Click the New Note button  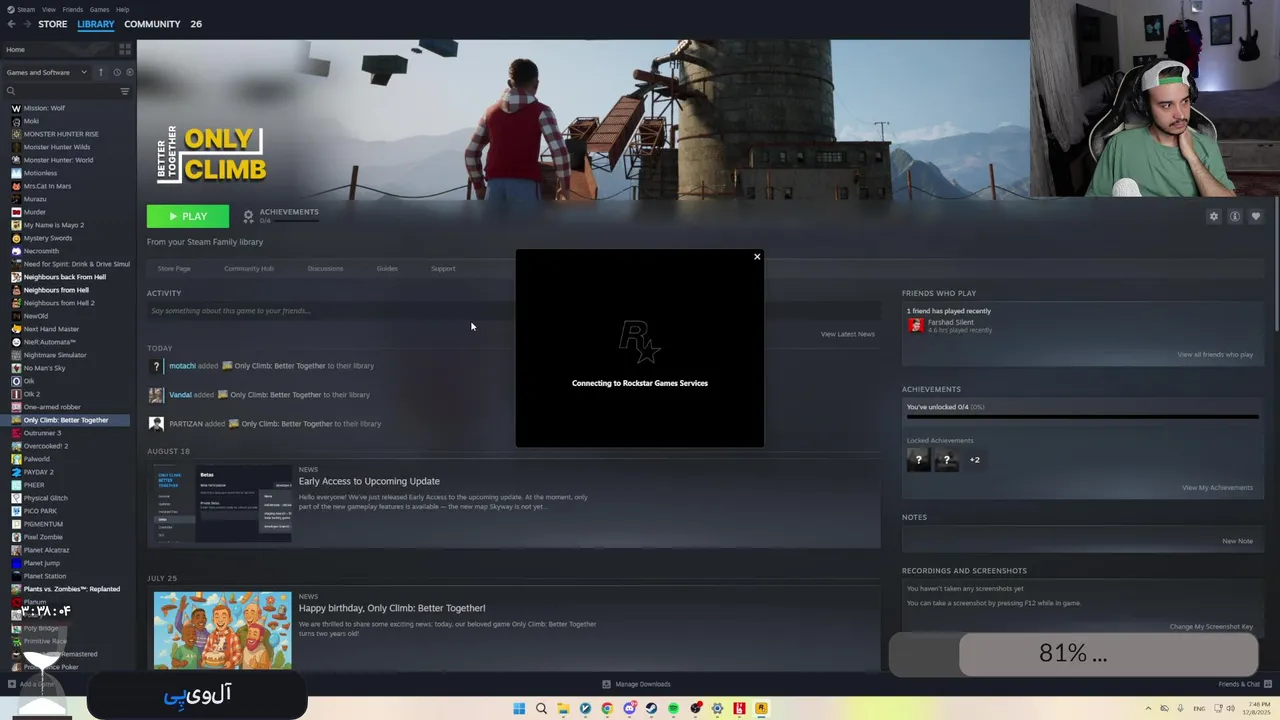click(x=1237, y=541)
